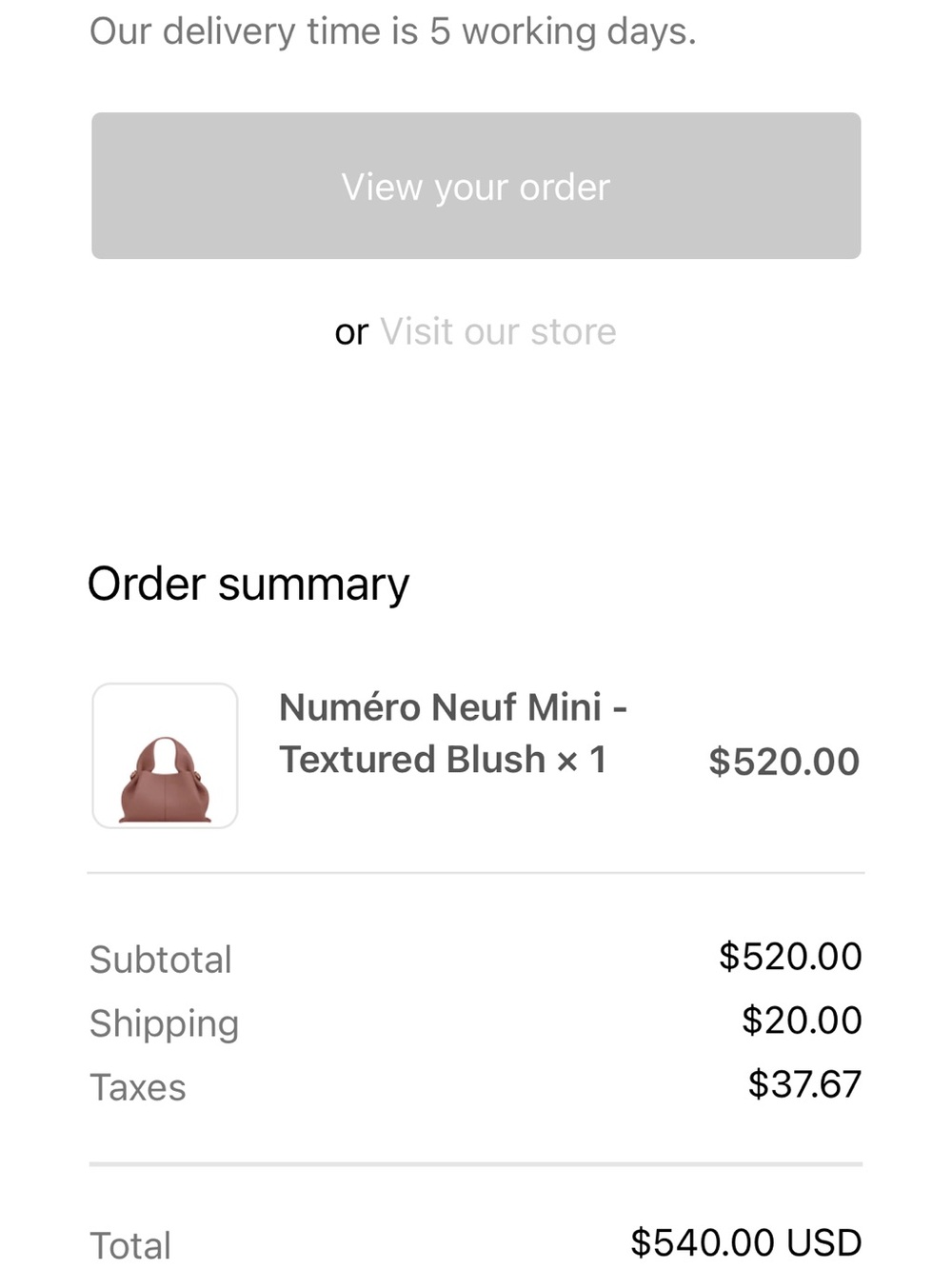Viewport: 952px width, 1269px height.
Task: Select the Subtotal label
Action: pos(161,960)
